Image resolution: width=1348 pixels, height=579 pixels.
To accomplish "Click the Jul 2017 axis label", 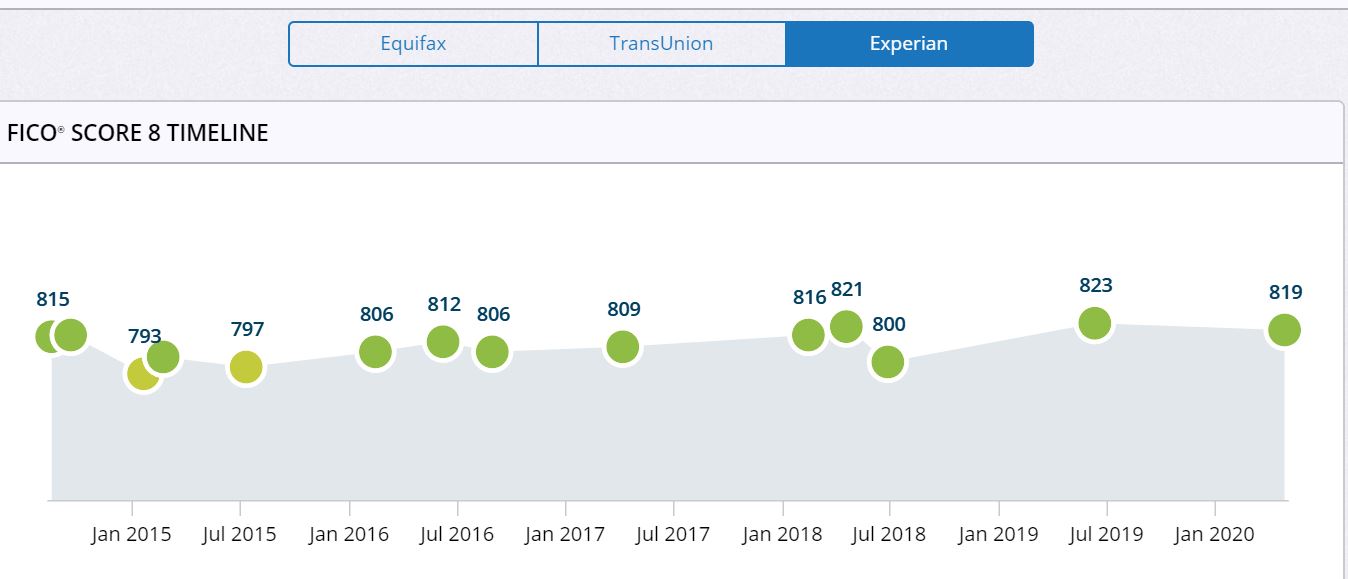I will coord(672,534).
